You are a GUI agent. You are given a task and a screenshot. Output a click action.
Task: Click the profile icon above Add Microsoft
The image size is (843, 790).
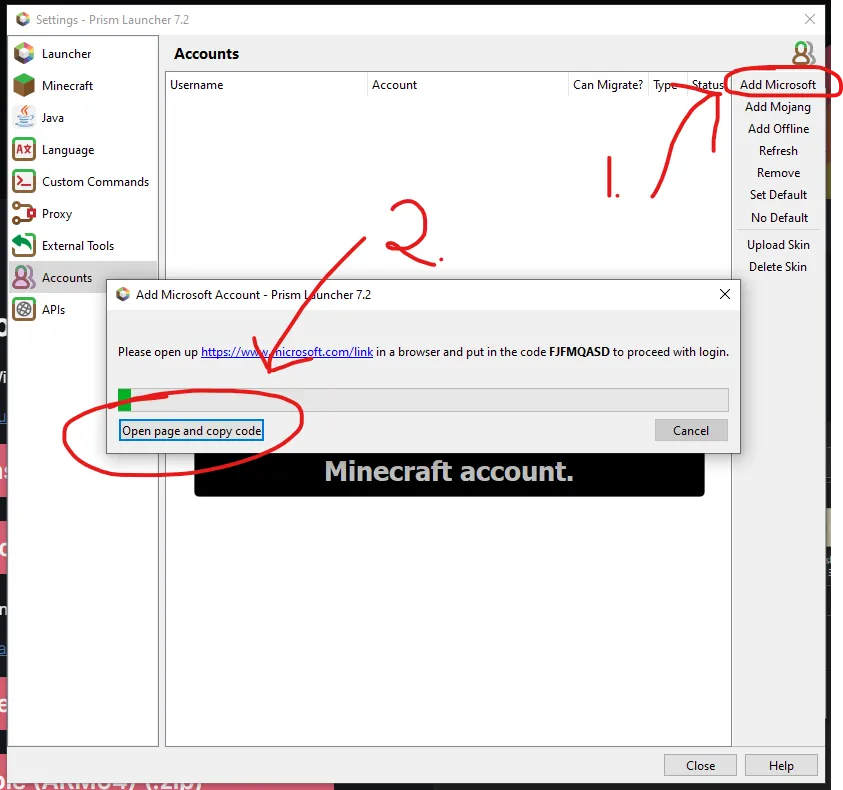tap(803, 53)
